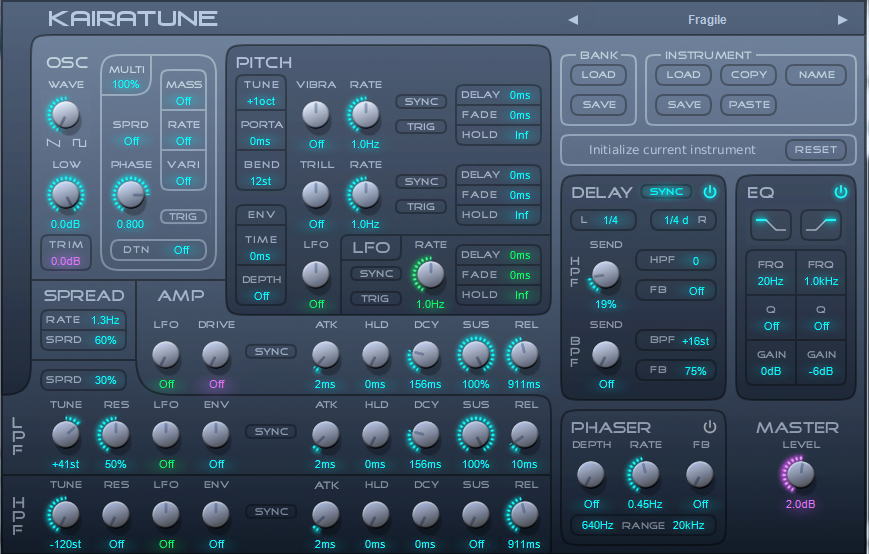Click the AMP DRIVE knob
The image size is (869, 554).
[x=216, y=355]
